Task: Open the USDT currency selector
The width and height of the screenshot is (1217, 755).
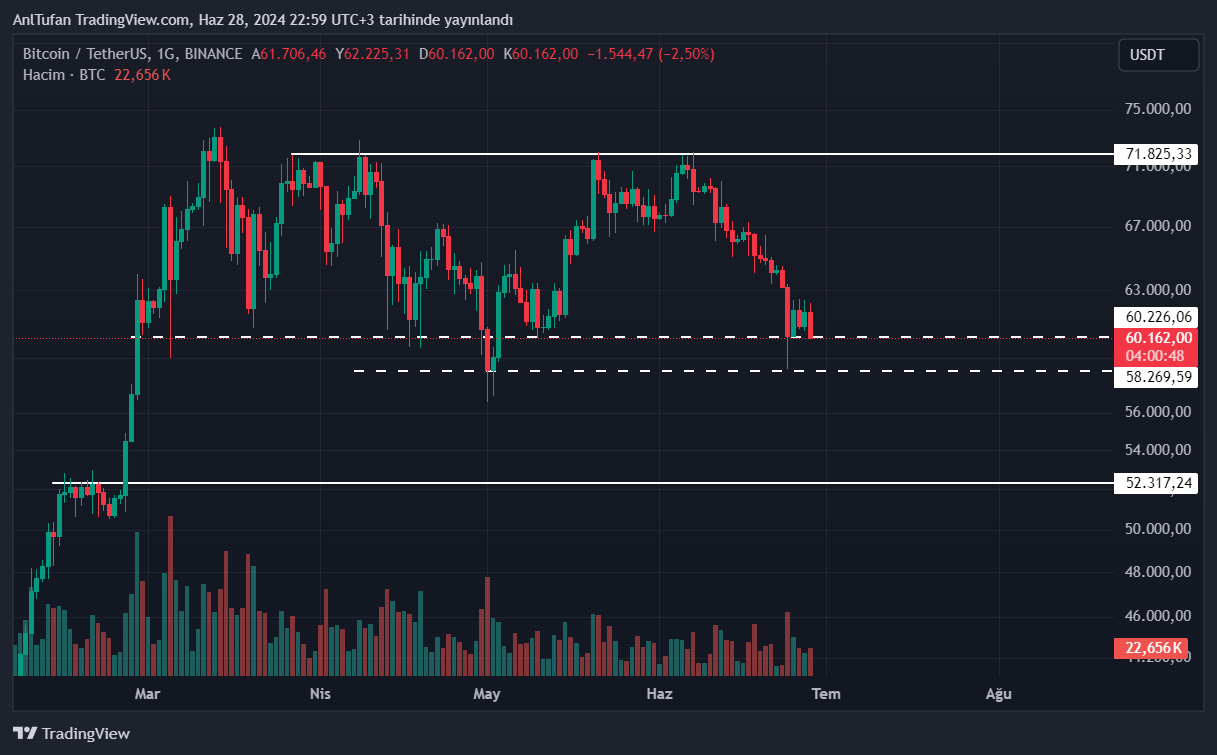Action: (x=1158, y=55)
